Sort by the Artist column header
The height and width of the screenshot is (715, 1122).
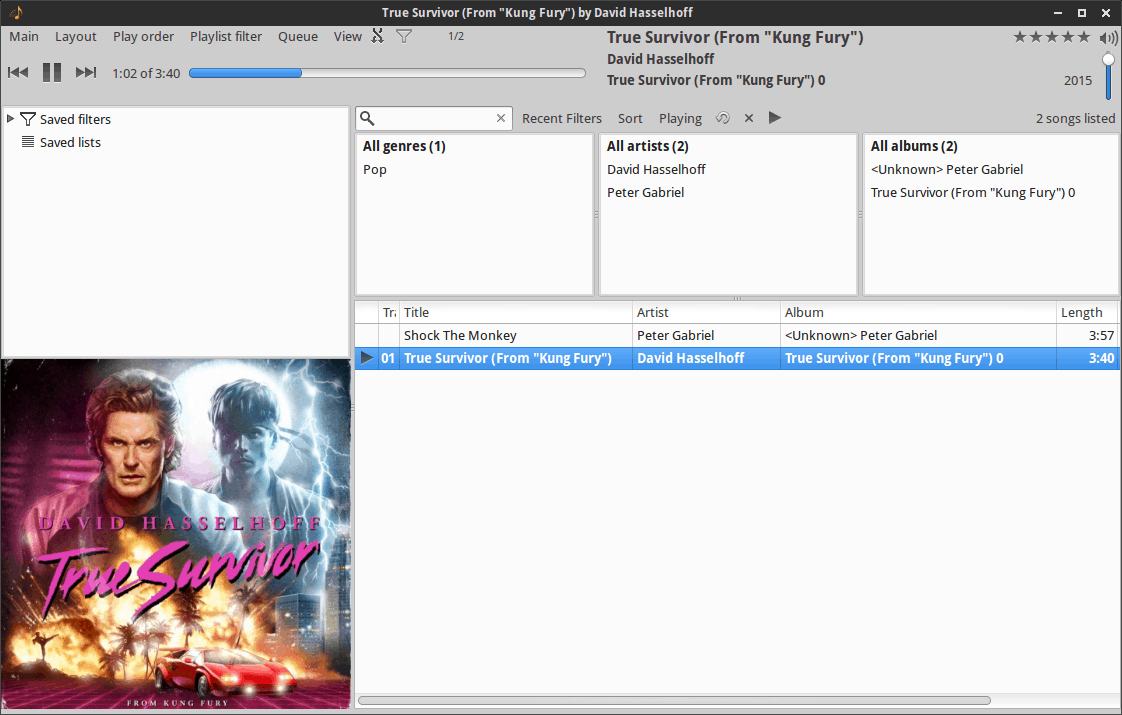click(x=706, y=312)
